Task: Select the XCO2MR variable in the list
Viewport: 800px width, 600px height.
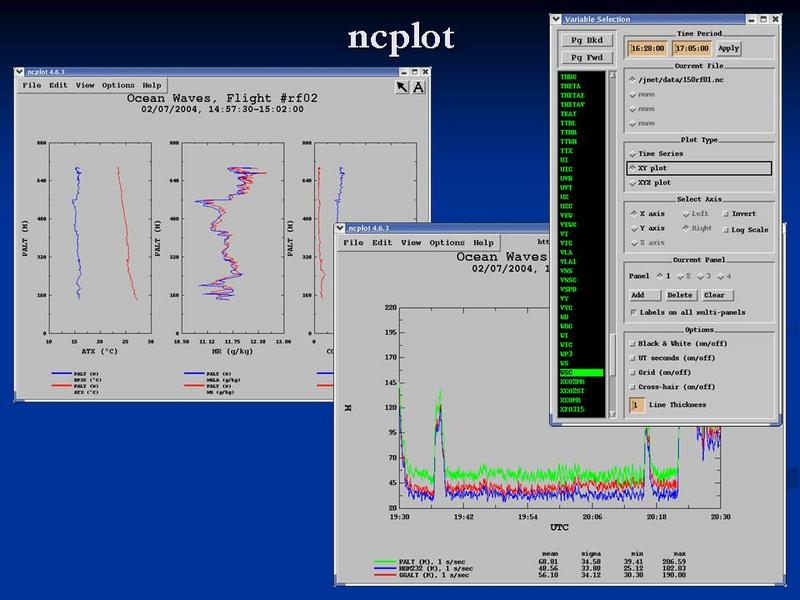Action: click(572, 382)
